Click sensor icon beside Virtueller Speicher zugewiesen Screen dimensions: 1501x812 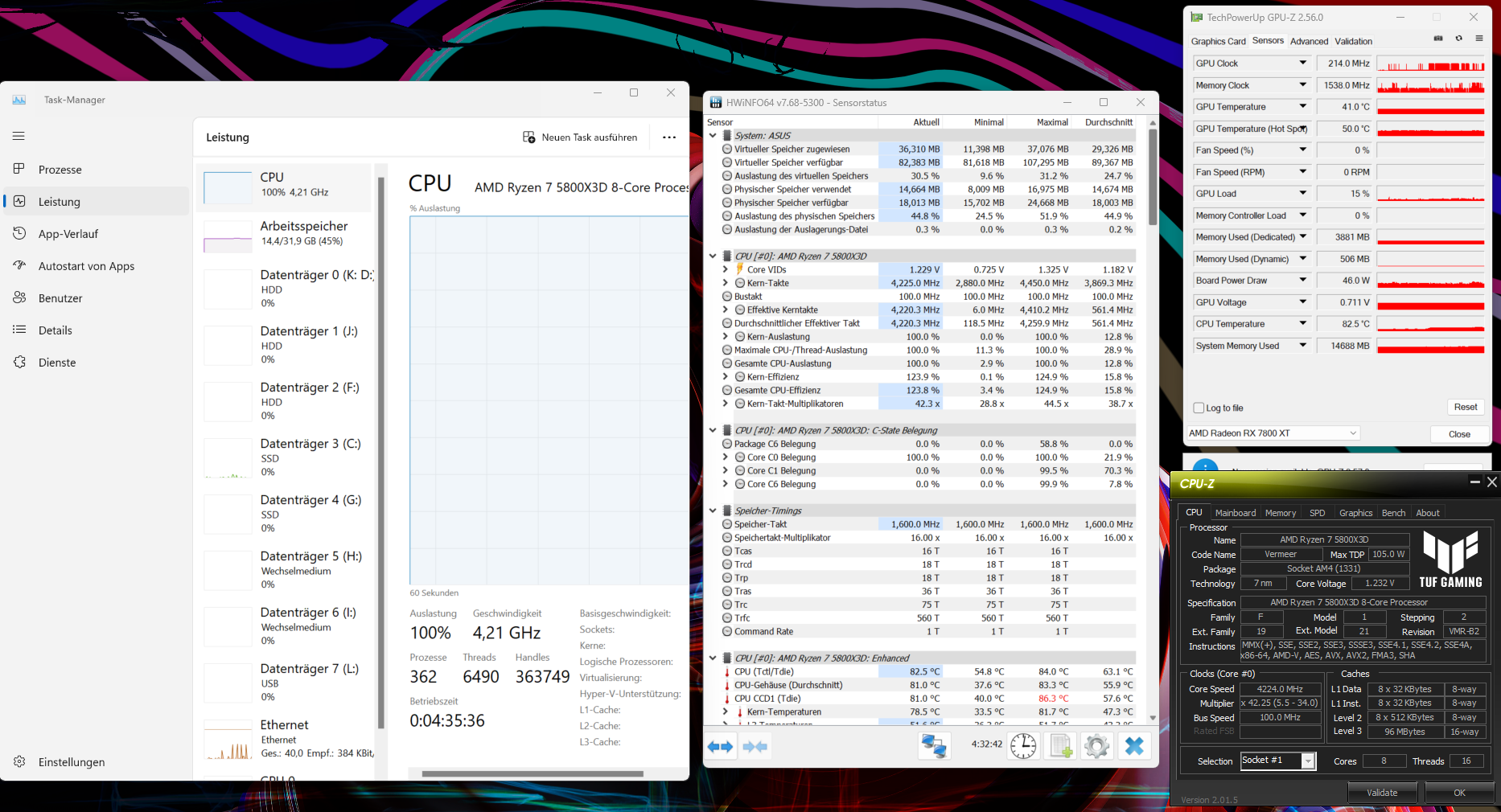tap(727, 150)
